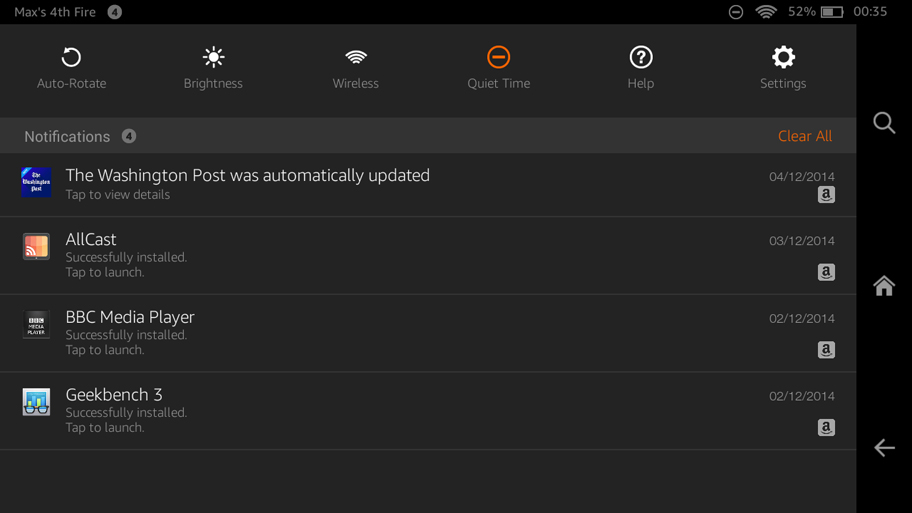Click Amazon badge on Washington Post row
Viewport: 912px width, 513px height.
[826, 195]
